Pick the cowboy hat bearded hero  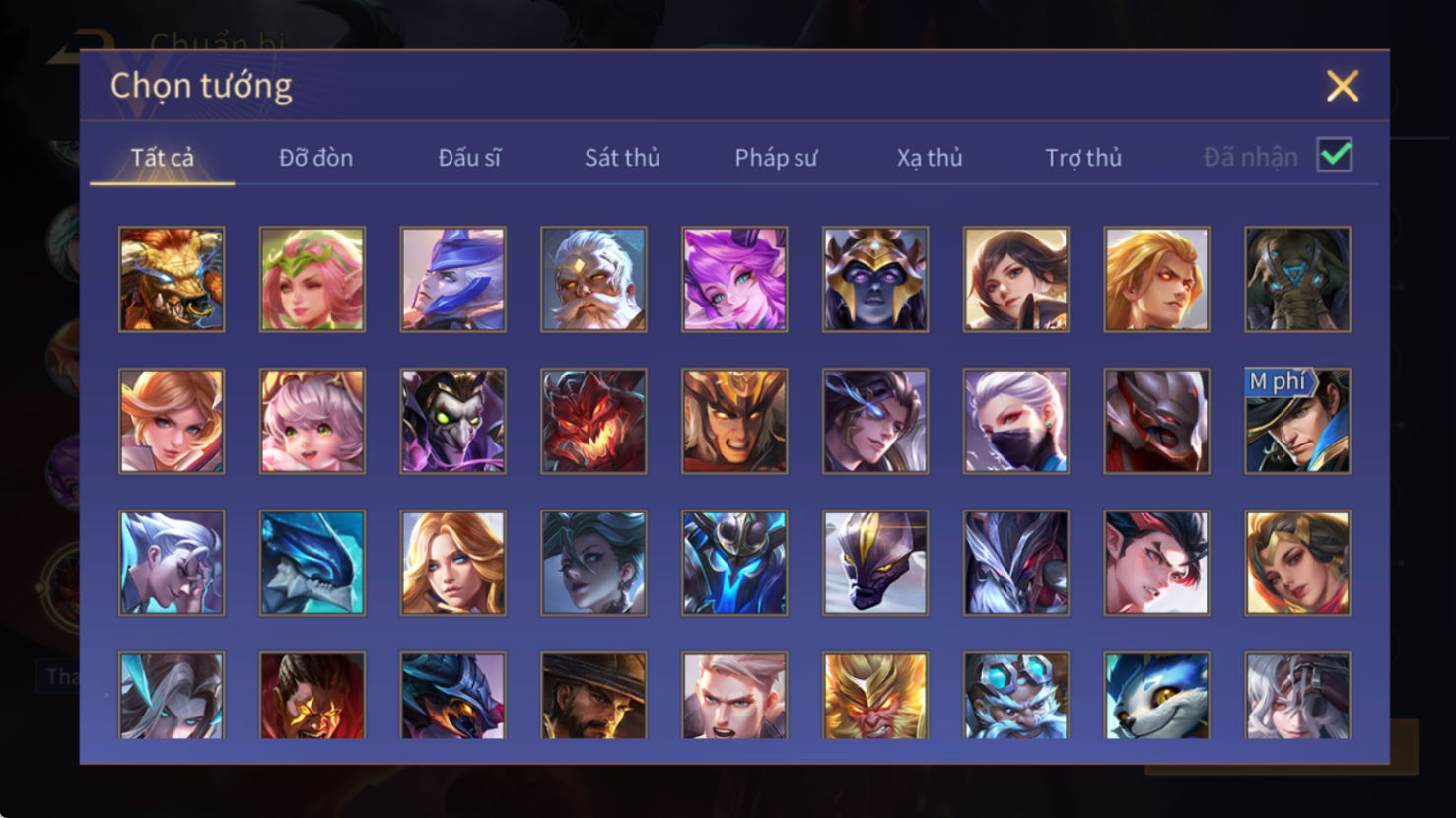(593, 695)
